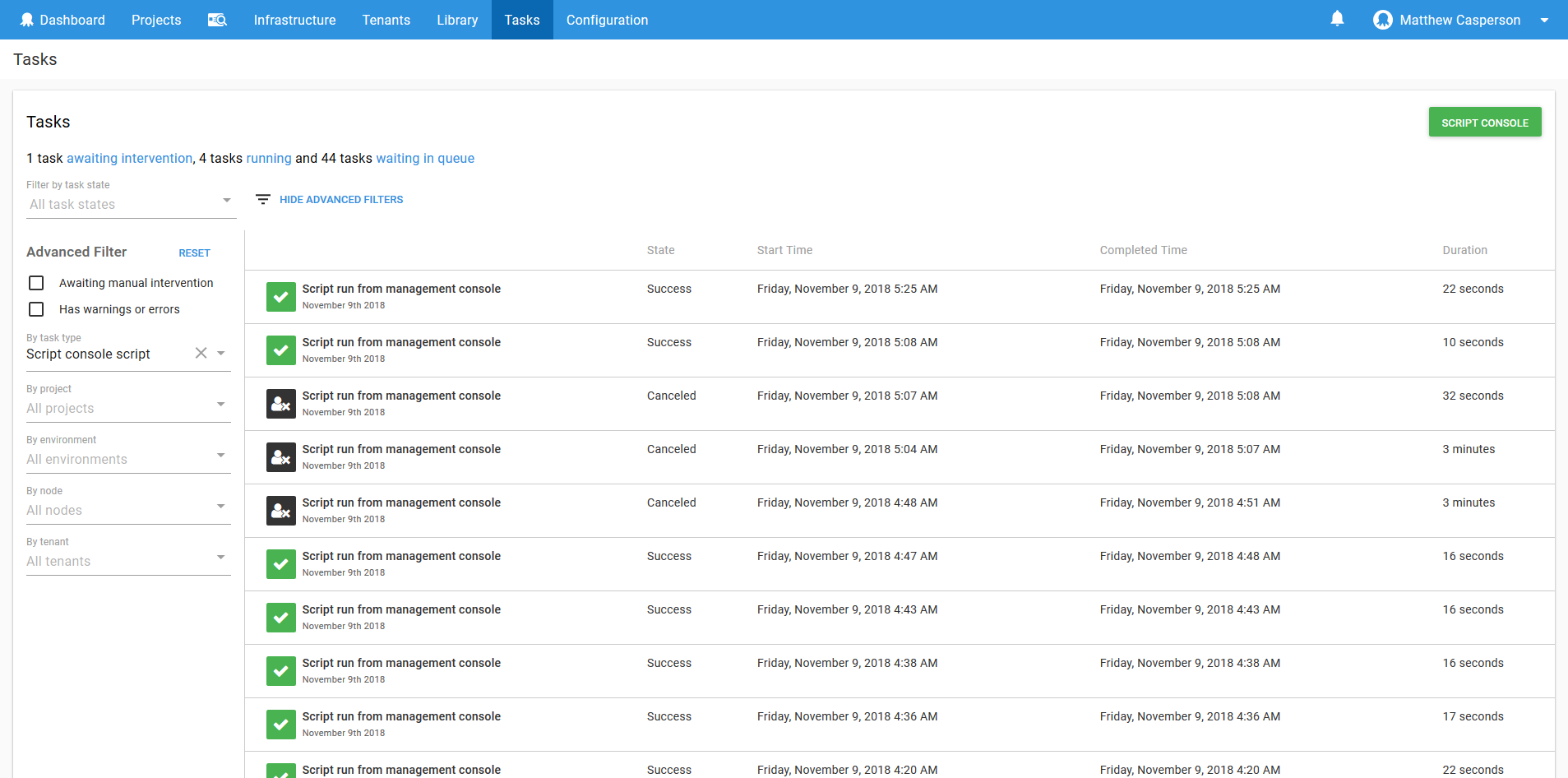Click the filter lines icon beside Hide Advanced Filters
1568x778 pixels.
tap(263, 200)
